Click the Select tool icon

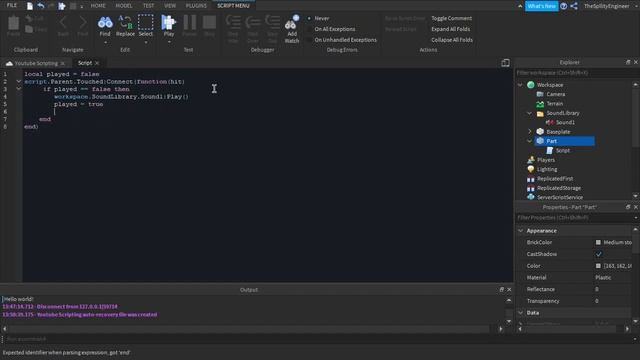(x=145, y=22)
